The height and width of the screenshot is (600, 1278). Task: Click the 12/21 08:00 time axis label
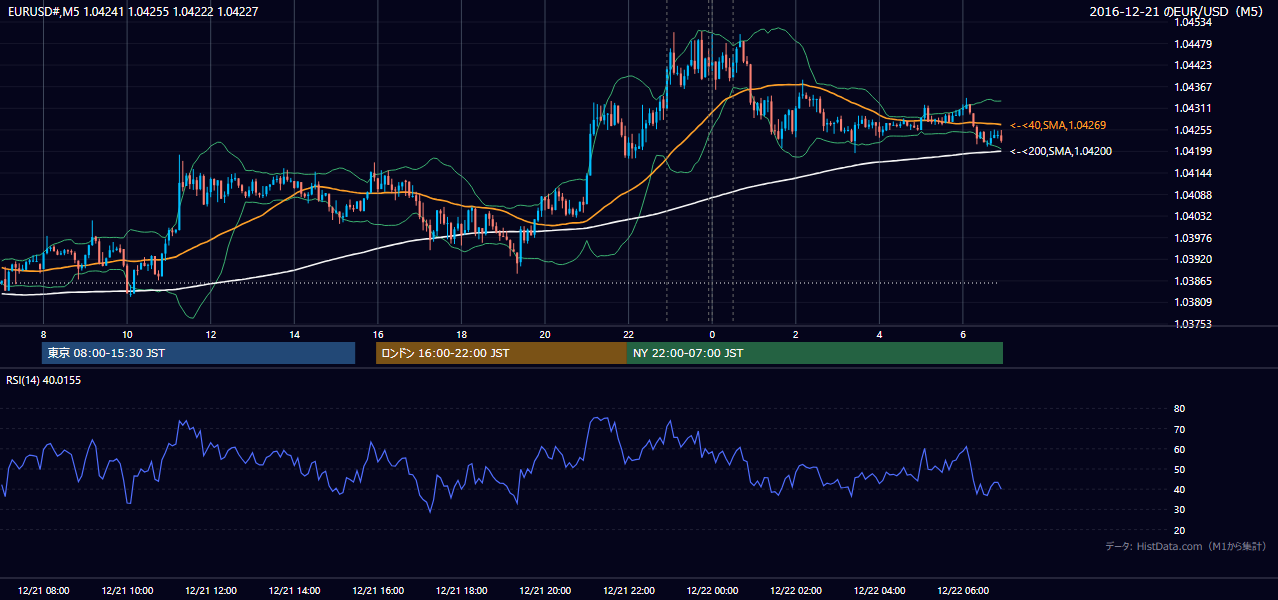pos(44,591)
